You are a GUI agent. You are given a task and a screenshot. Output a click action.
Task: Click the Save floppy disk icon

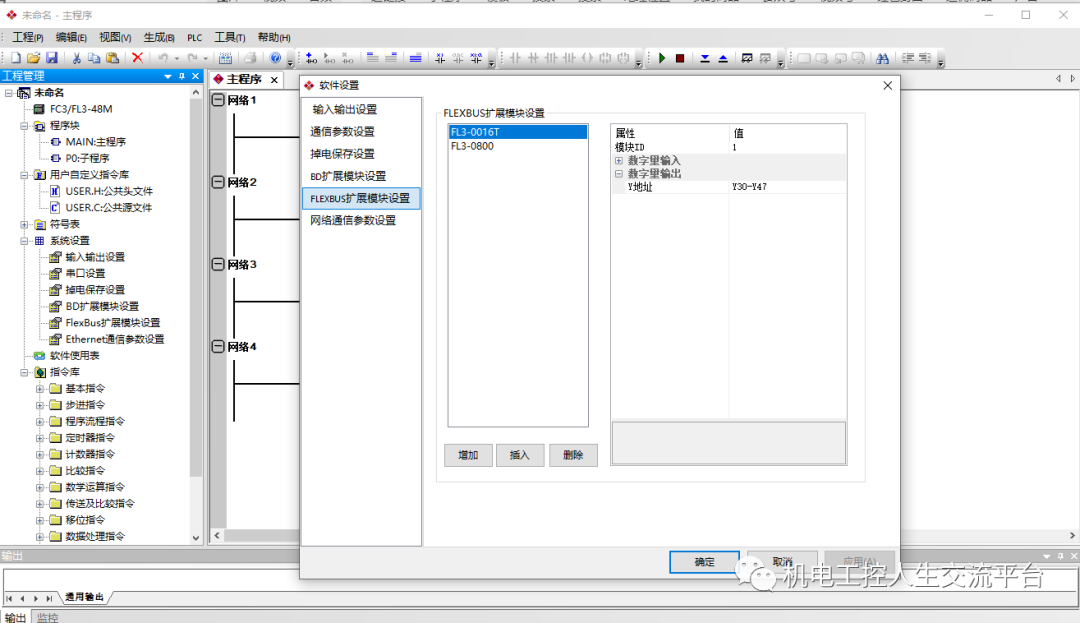[x=52, y=59]
